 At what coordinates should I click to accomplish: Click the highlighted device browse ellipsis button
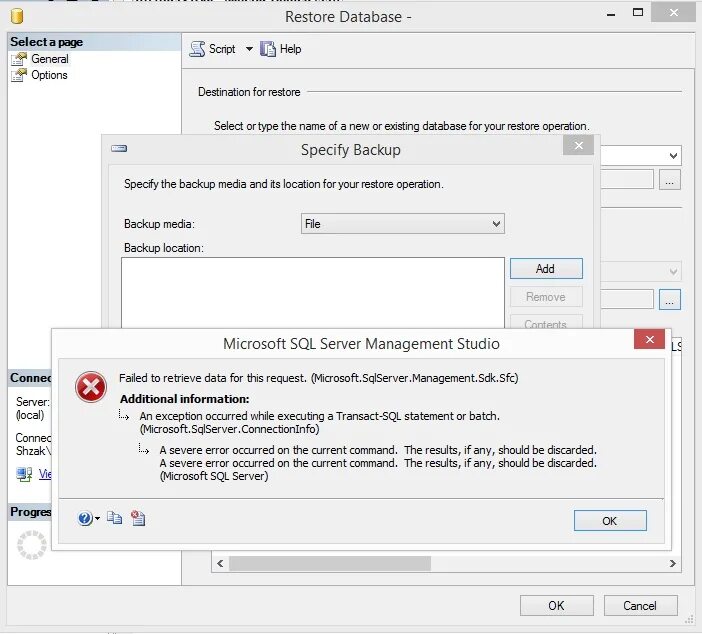pyautogui.click(x=669, y=300)
